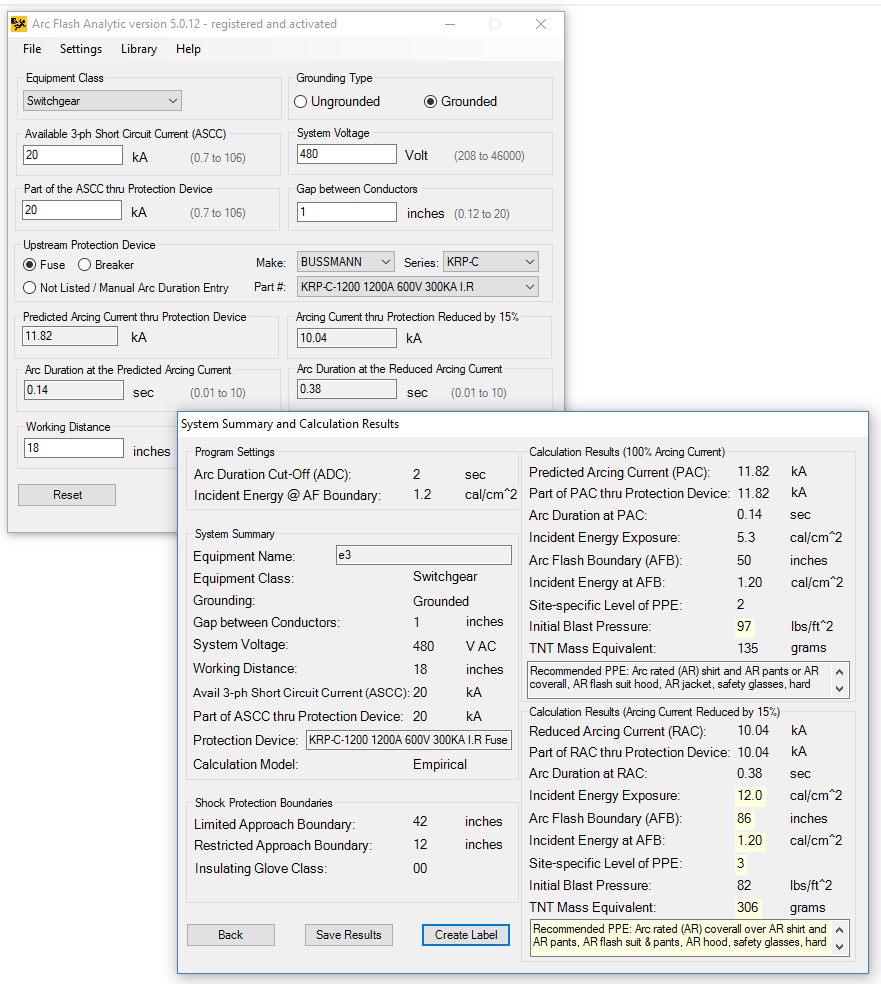Close the Arc Flash Analytic window

pyautogui.click(x=540, y=24)
